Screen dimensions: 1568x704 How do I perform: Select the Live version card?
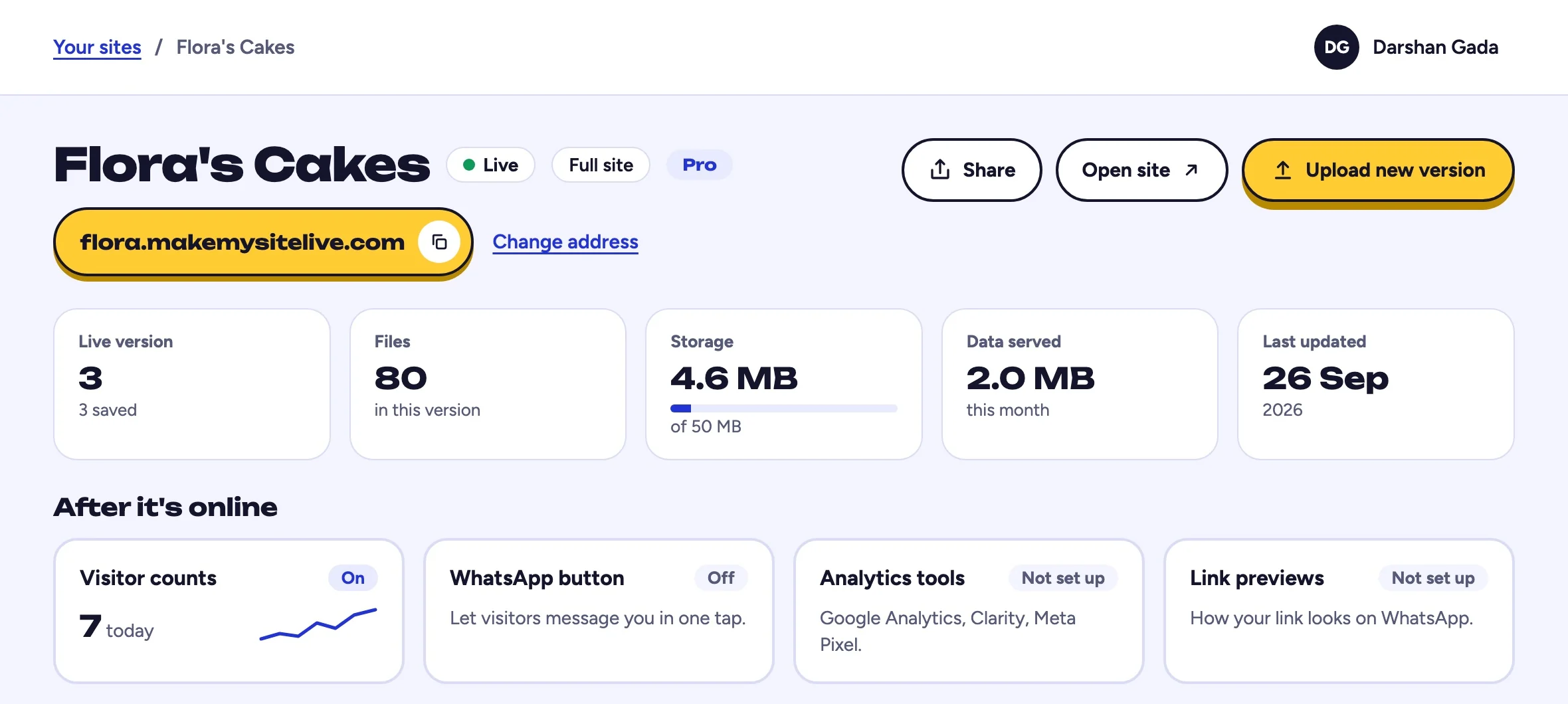pos(192,384)
